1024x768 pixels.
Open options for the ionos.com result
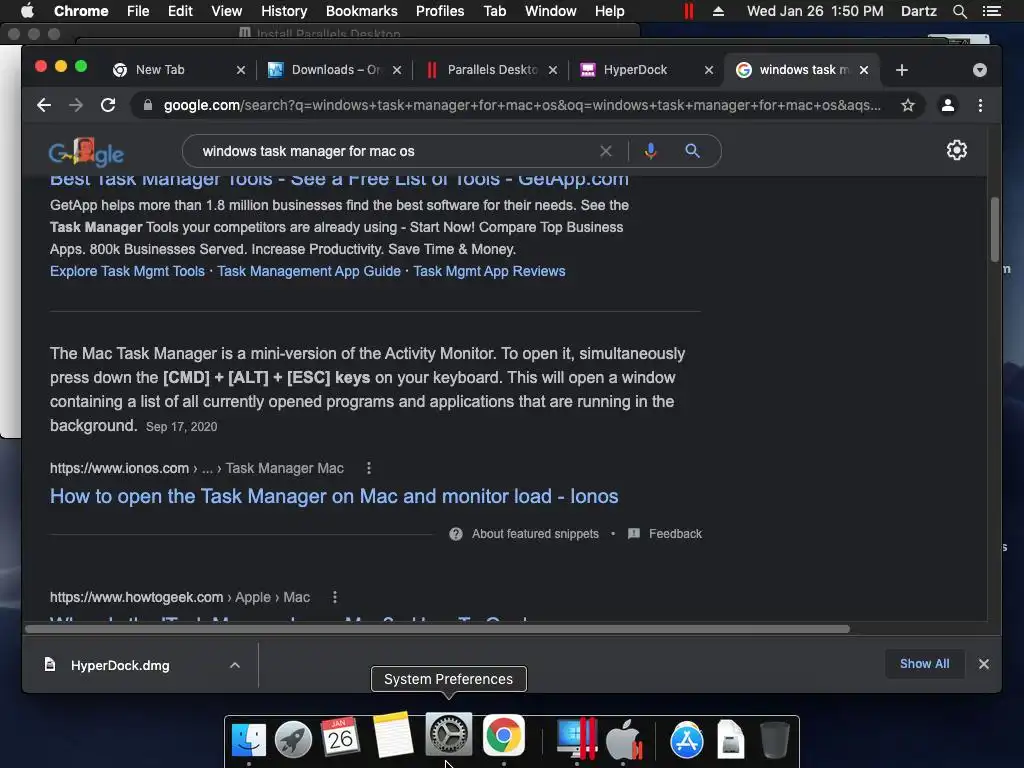369,468
